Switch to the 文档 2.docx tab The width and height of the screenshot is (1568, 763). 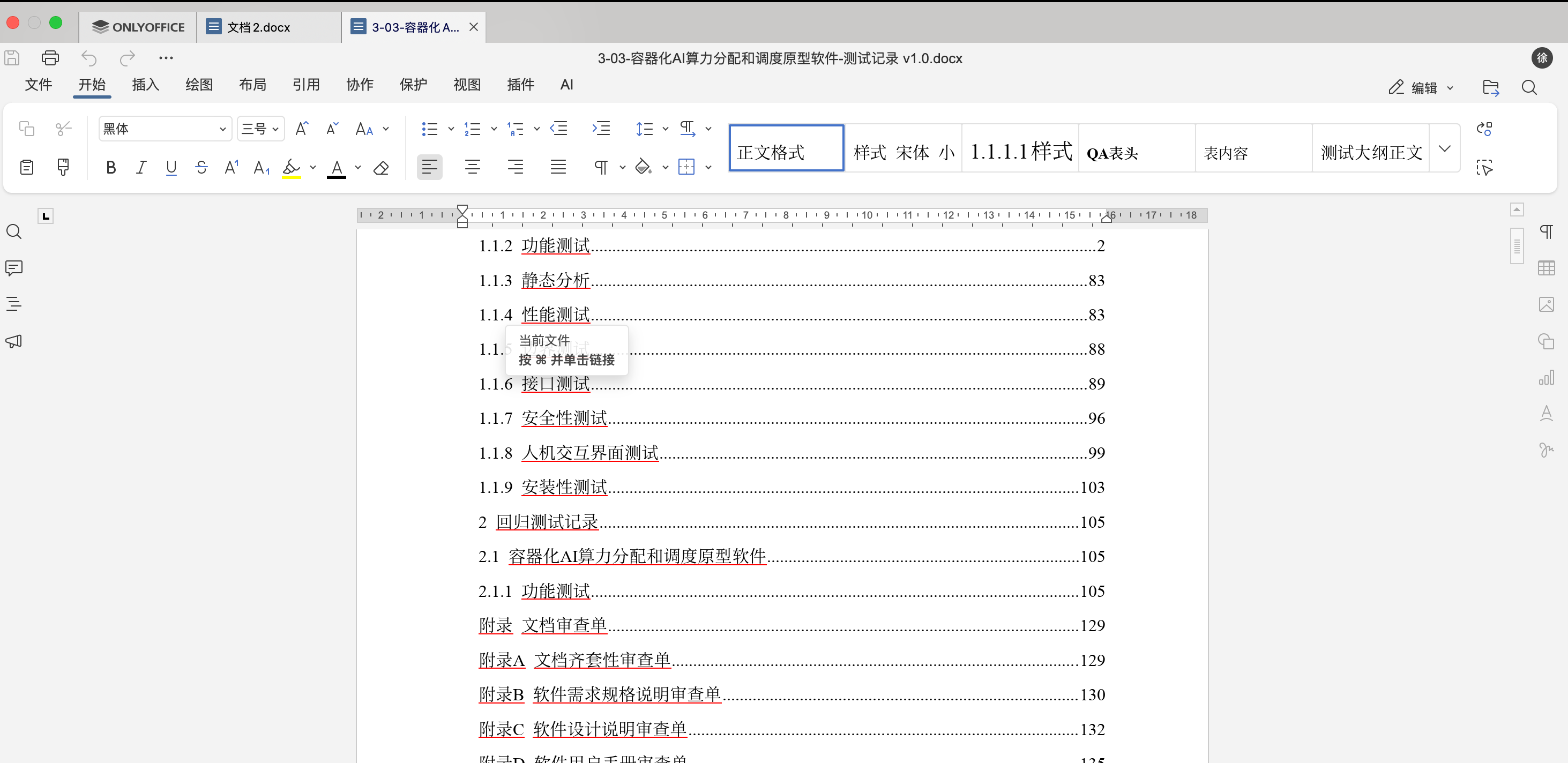tap(258, 27)
